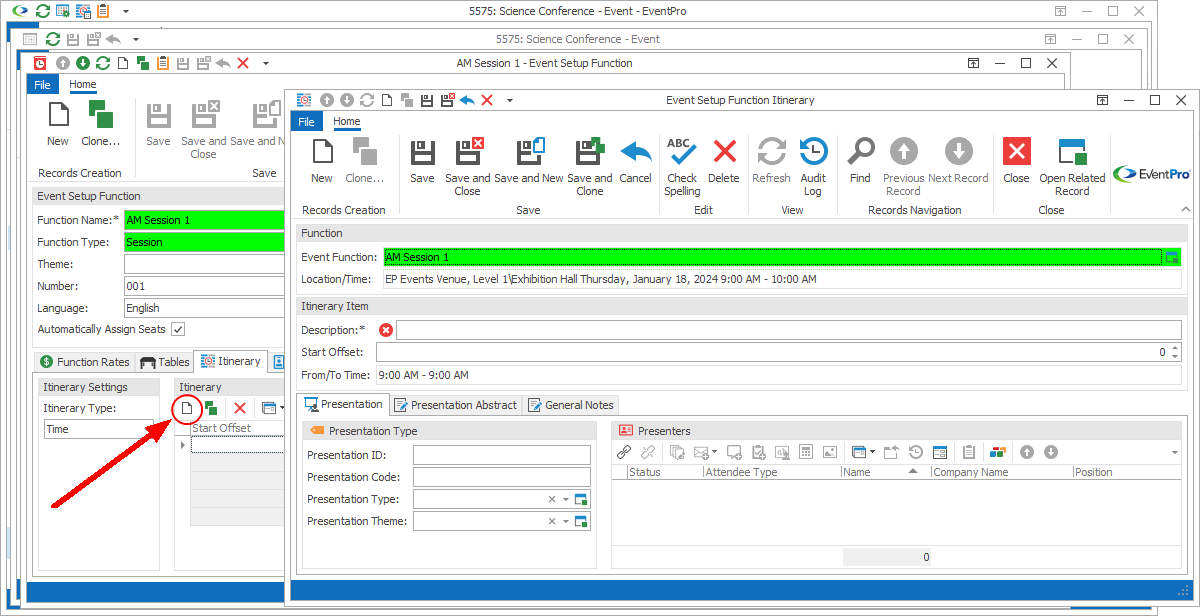
Task: Open quick access customize dropdown in AM Session window
Action: click(266, 63)
